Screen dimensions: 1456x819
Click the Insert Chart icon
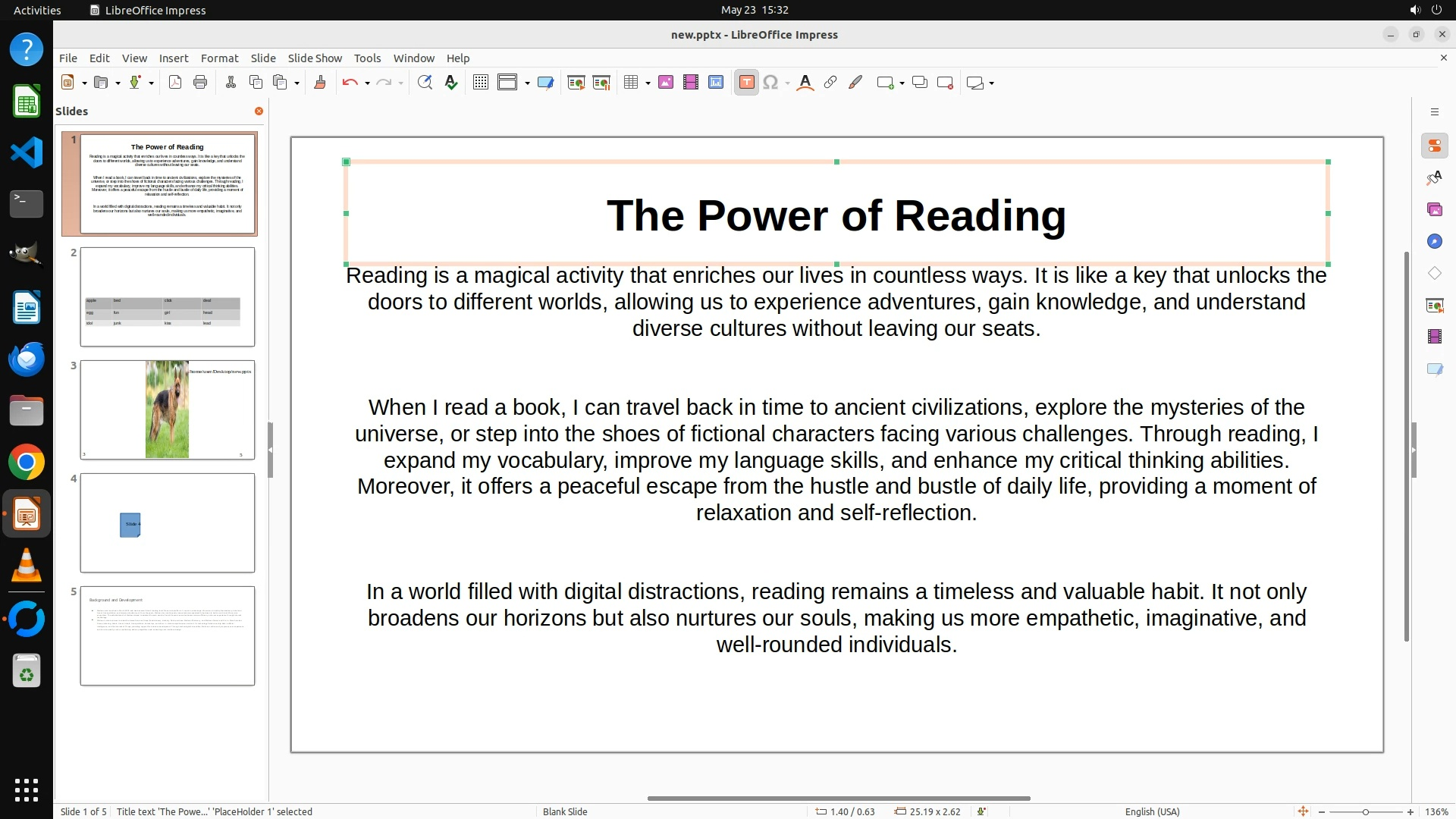click(716, 83)
